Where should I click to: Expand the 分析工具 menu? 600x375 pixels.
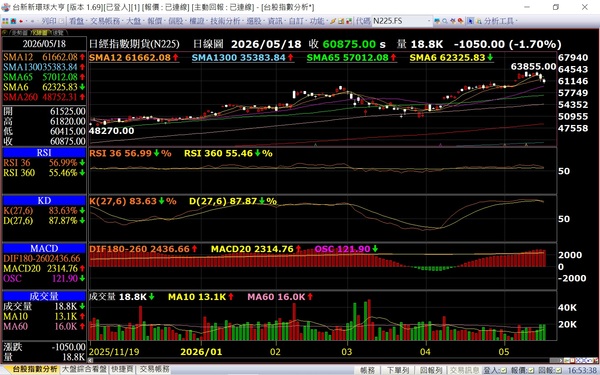499,21
